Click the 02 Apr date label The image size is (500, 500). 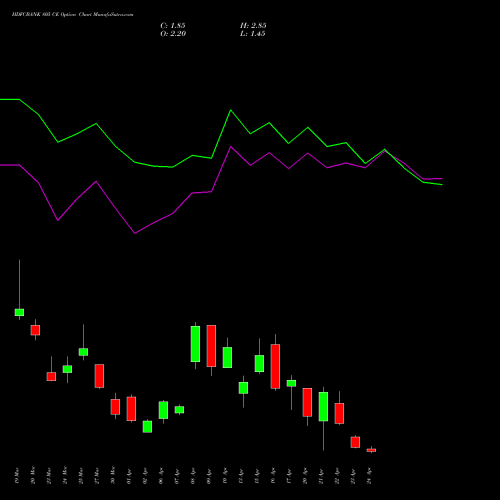click(x=145, y=476)
